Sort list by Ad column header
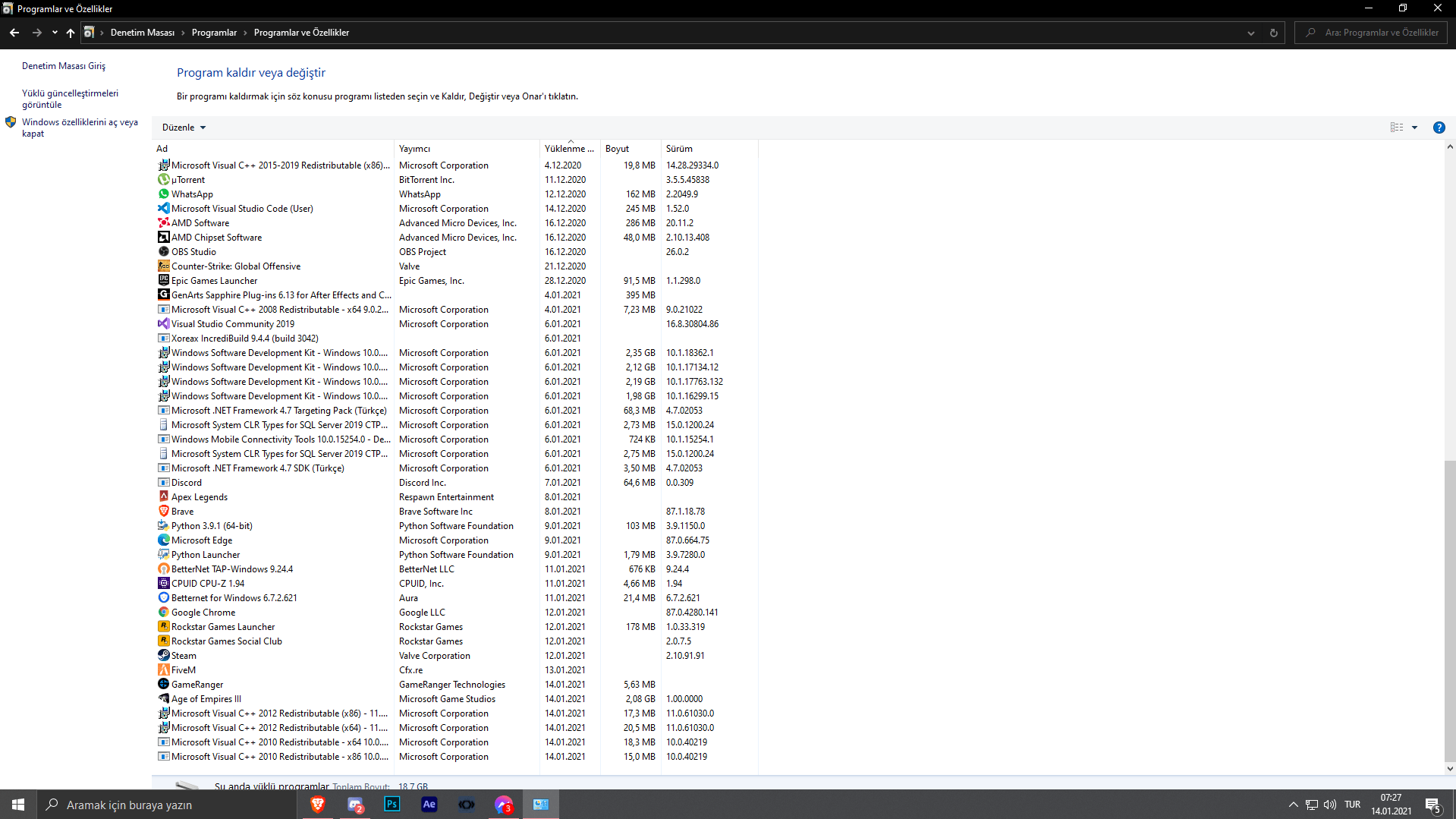Screen dimensions: 1456x819 [x=274, y=149]
